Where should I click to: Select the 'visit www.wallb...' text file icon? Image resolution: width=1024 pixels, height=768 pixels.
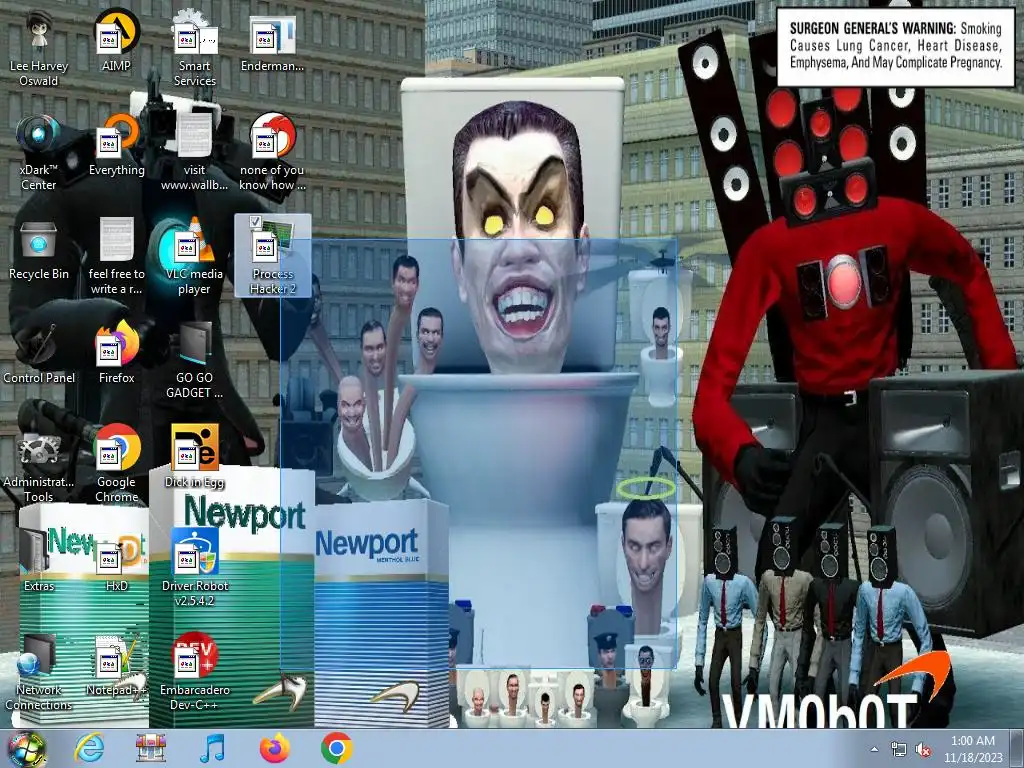coord(195,152)
